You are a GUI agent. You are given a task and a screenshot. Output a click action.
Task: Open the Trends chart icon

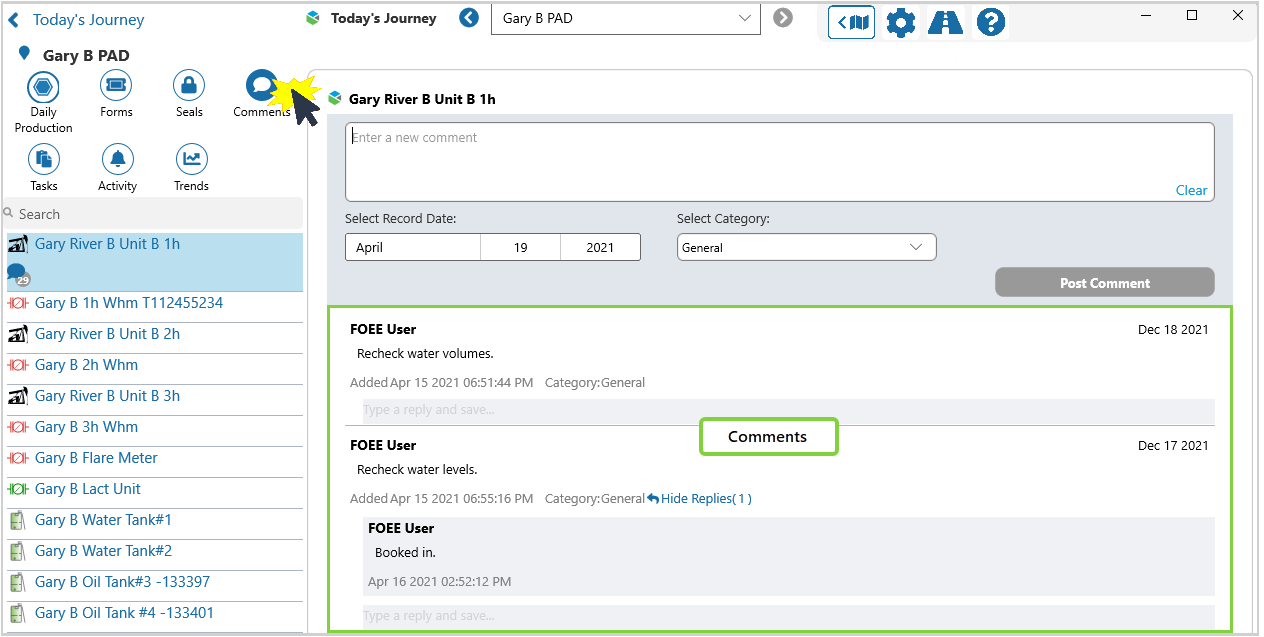coord(191,160)
